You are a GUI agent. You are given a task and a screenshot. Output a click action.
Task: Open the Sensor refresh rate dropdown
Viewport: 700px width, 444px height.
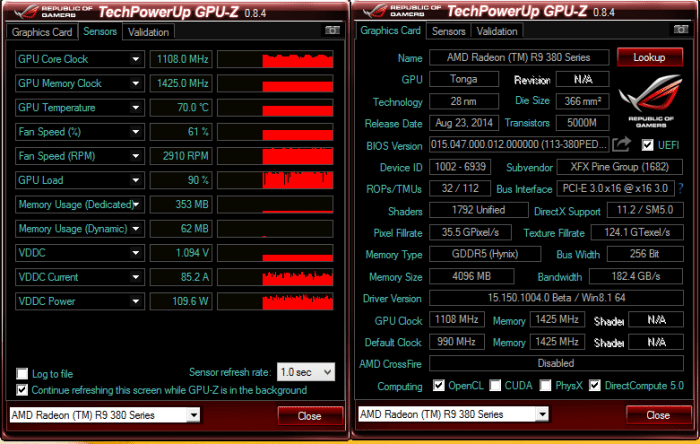[x=306, y=372]
